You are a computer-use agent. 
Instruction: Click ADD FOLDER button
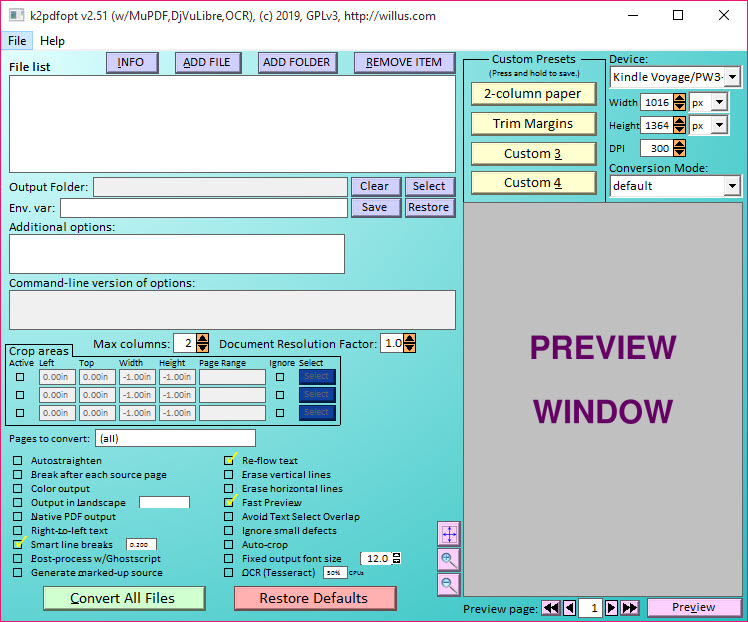(x=298, y=62)
